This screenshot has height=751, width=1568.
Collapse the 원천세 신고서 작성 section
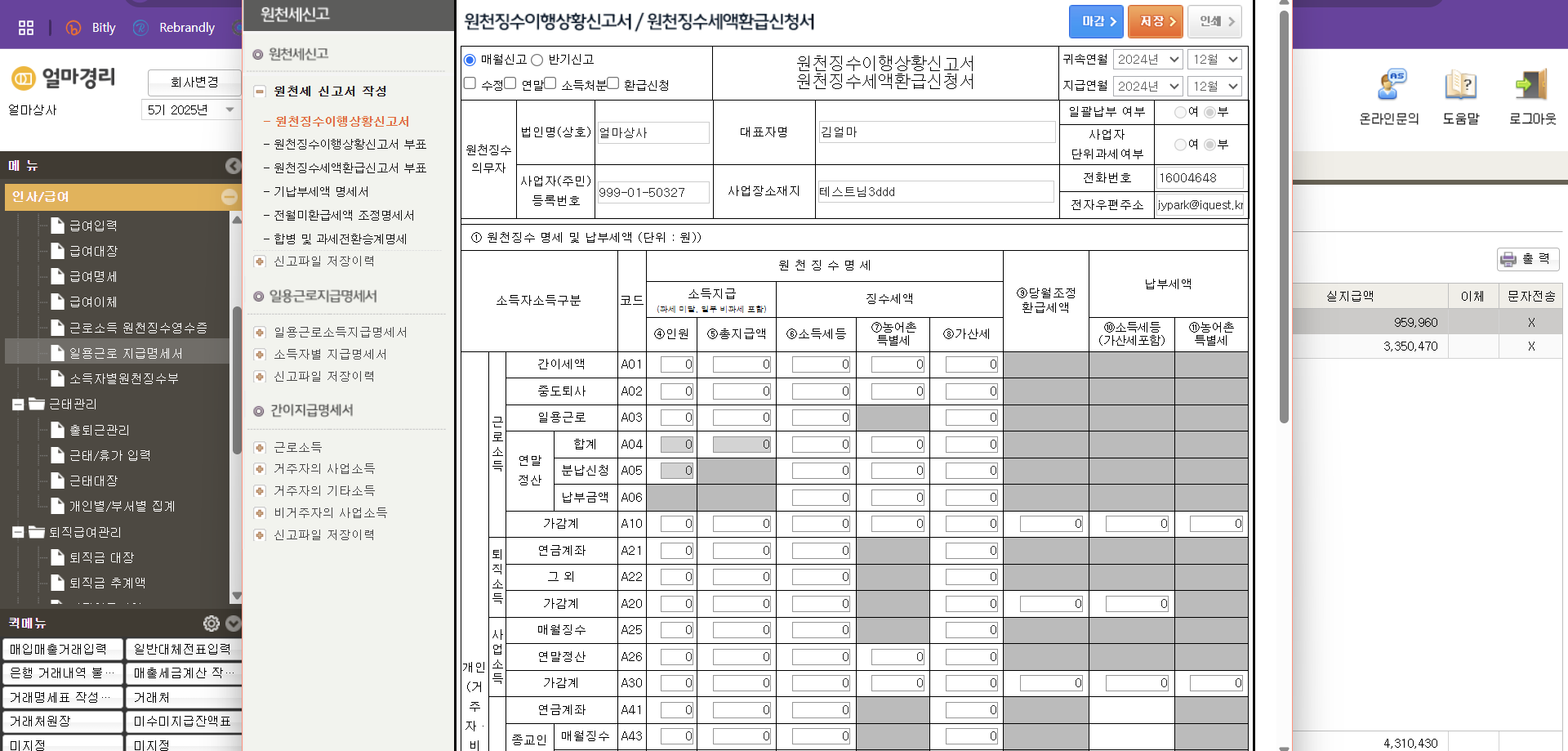click(260, 92)
